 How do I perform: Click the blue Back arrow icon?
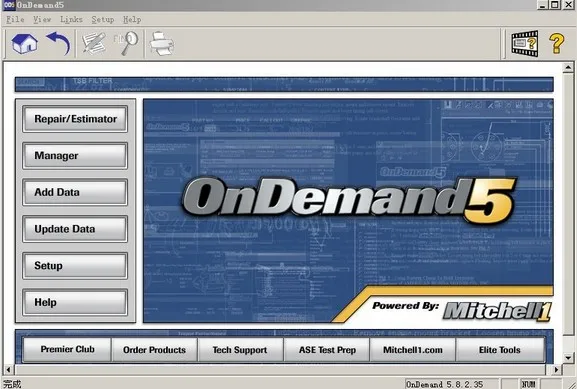pos(58,43)
